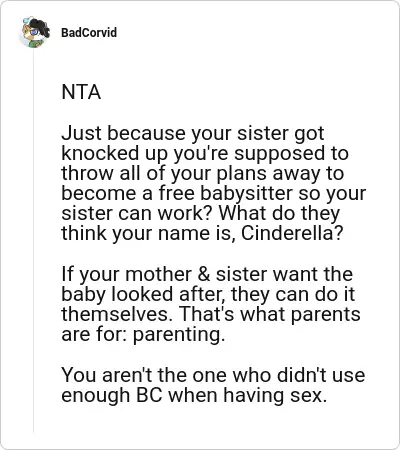Image resolution: width=400 pixels, height=450 pixels.
Task: Click the phrase sister can work
Action: pyautogui.click(x=137, y=213)
